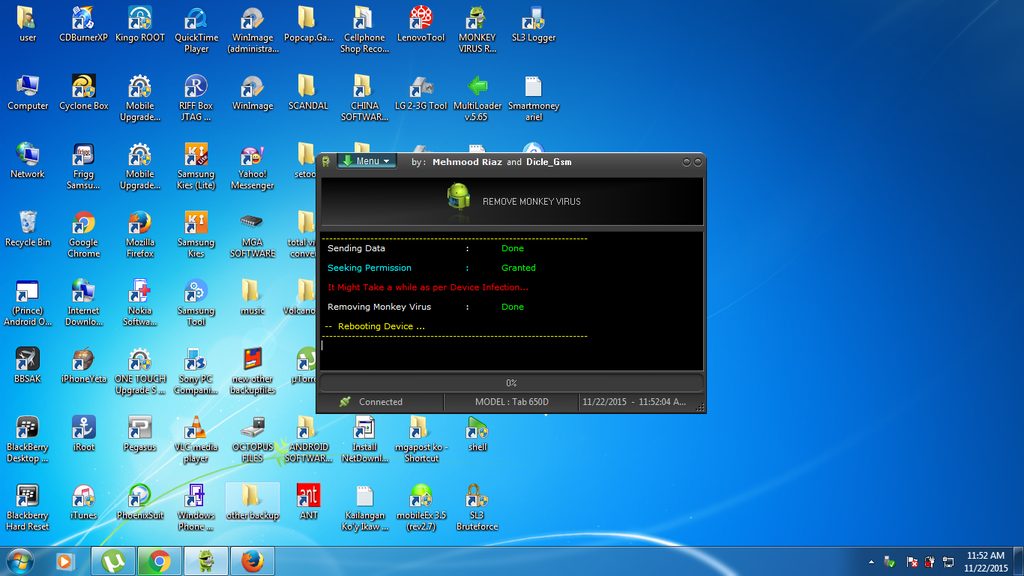Select the Pegasus desktop icon
1024x576 pixels.
click(x=140, y=434)
